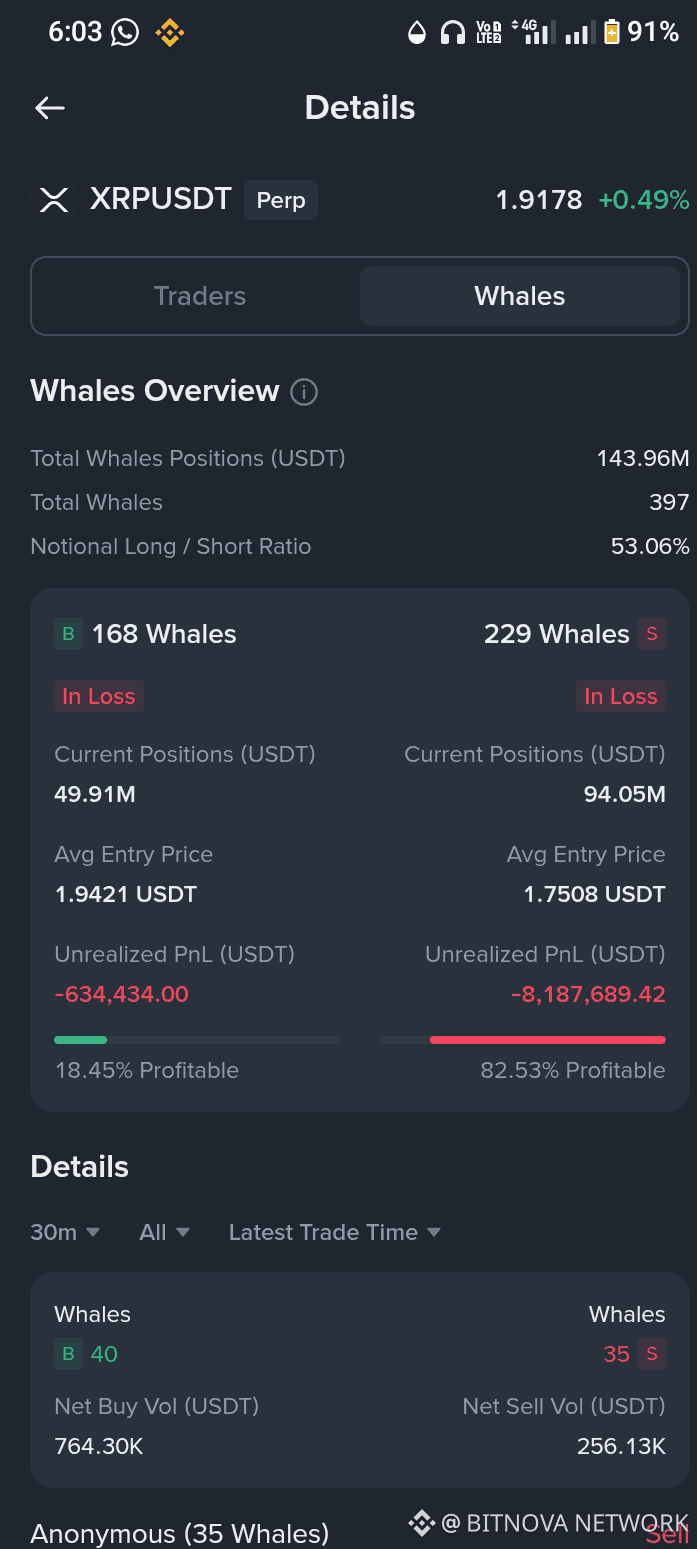
Task: Select the Whales tab
Action: [x=519, y=296]
